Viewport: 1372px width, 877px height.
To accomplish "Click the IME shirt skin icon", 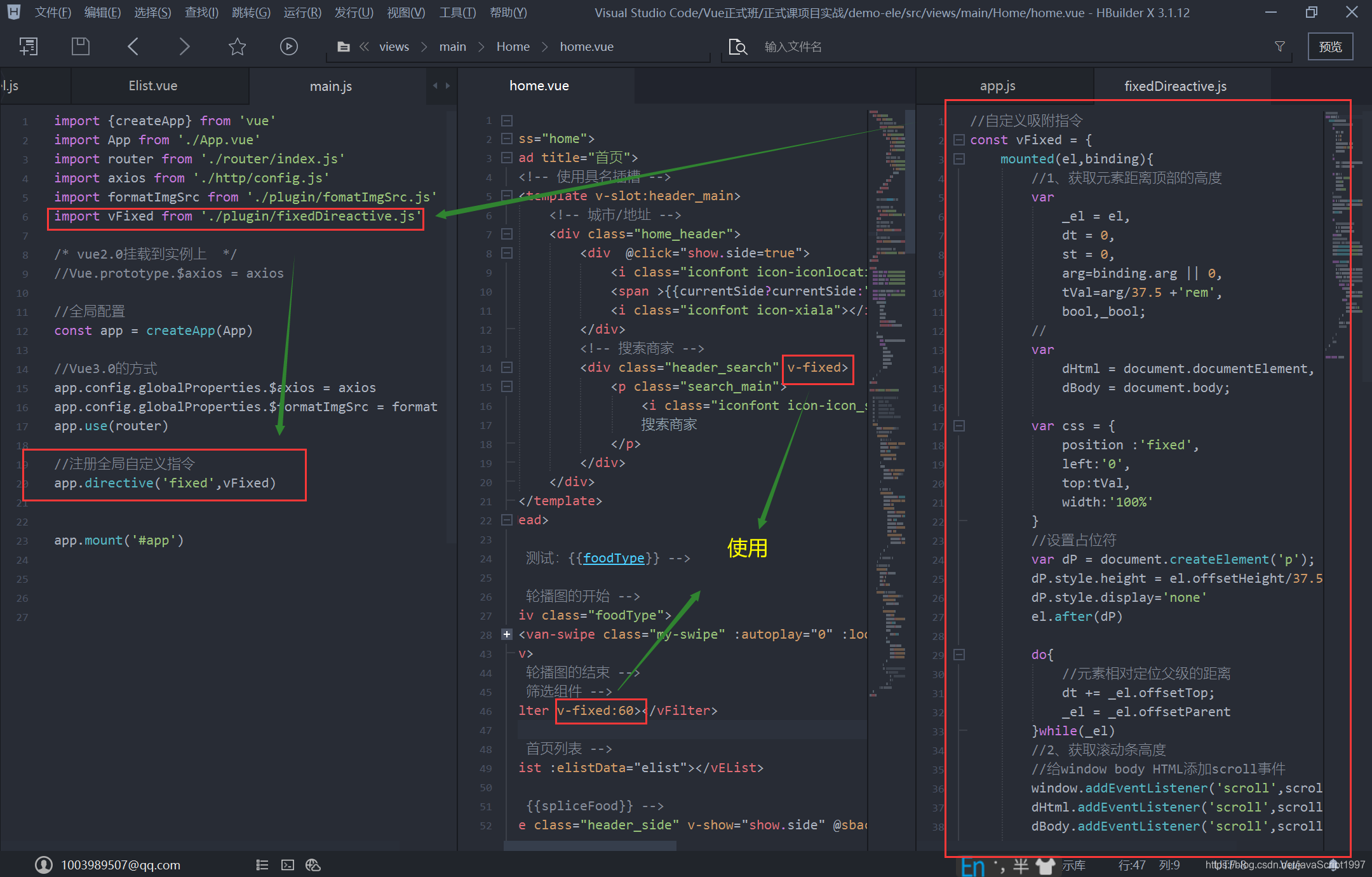I will pos(1045,866).
